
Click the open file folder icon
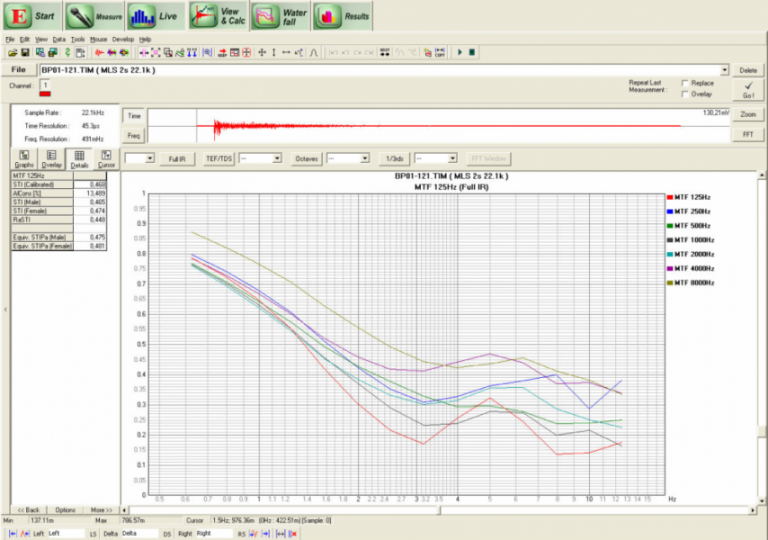(12, 52)
